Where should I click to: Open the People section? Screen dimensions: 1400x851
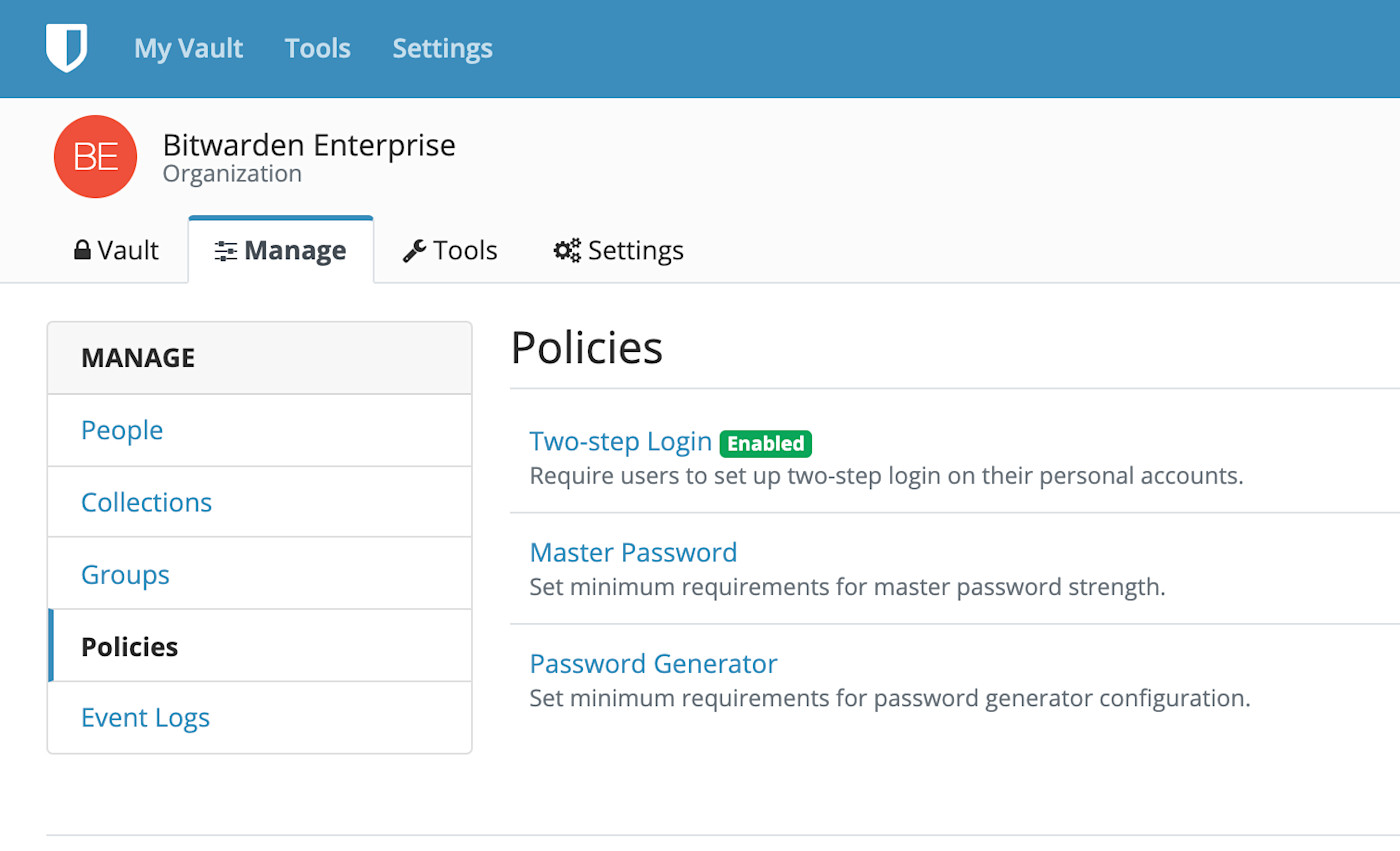122,430
